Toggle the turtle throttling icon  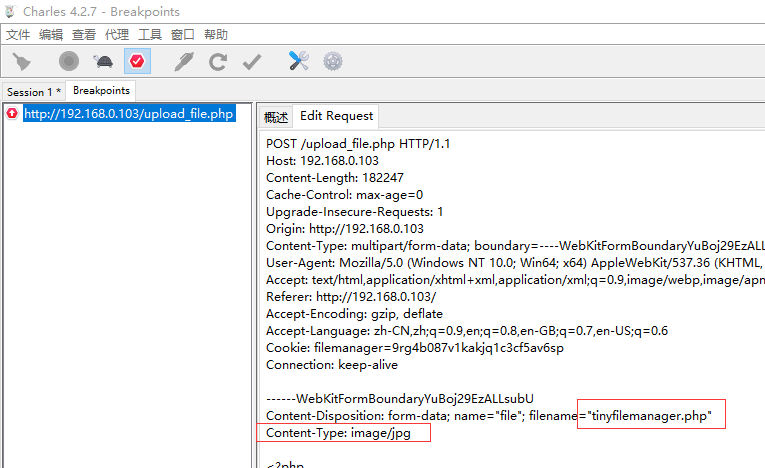click(x=103, y=61)
